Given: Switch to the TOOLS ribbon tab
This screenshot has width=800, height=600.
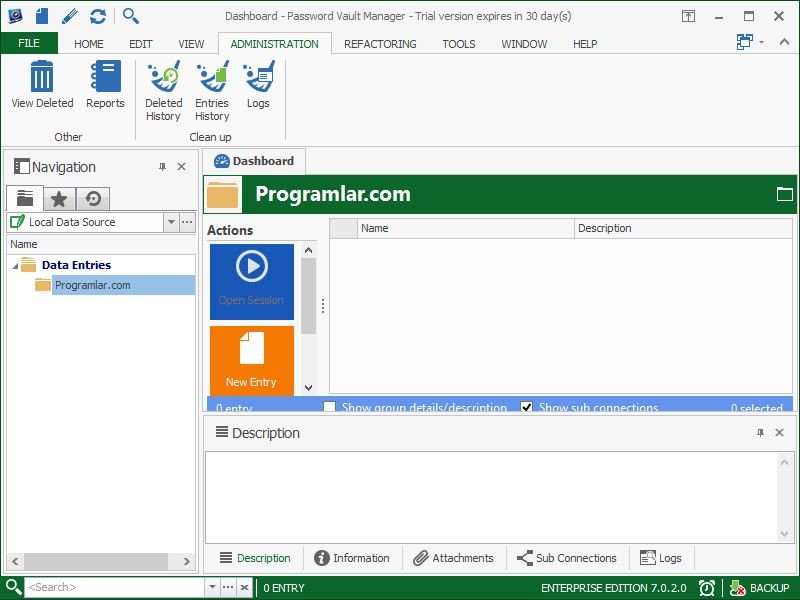Looking at the screenshot, I should click(459, 44).
